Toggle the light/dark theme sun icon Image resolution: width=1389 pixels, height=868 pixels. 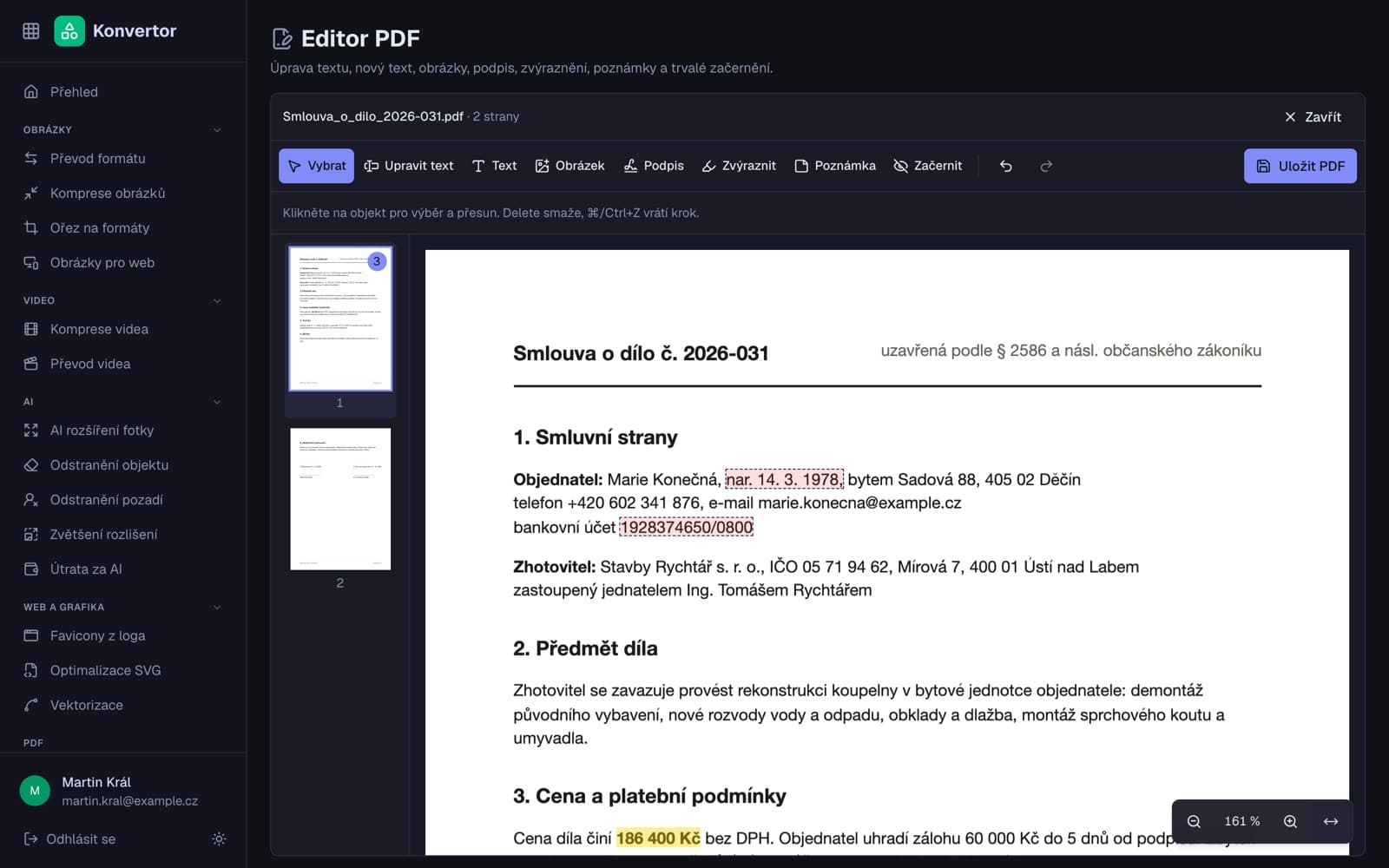[x=219, y=839]
